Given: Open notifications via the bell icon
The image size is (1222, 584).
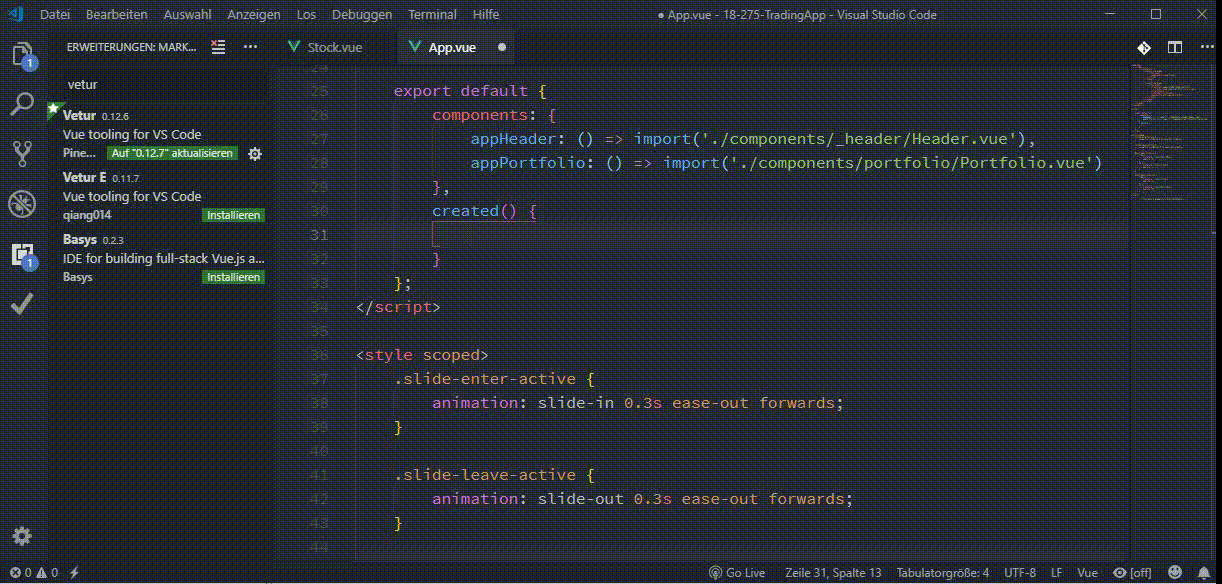Looking at the screenshot, I should point(1205,573).
